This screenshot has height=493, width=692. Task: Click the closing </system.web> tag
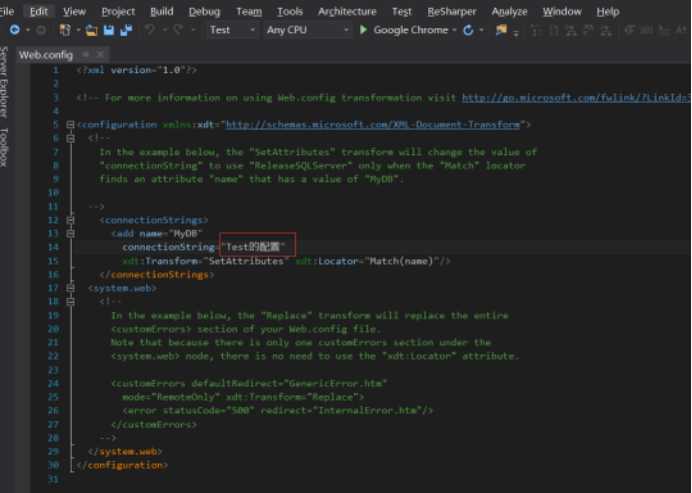[125, 452]
